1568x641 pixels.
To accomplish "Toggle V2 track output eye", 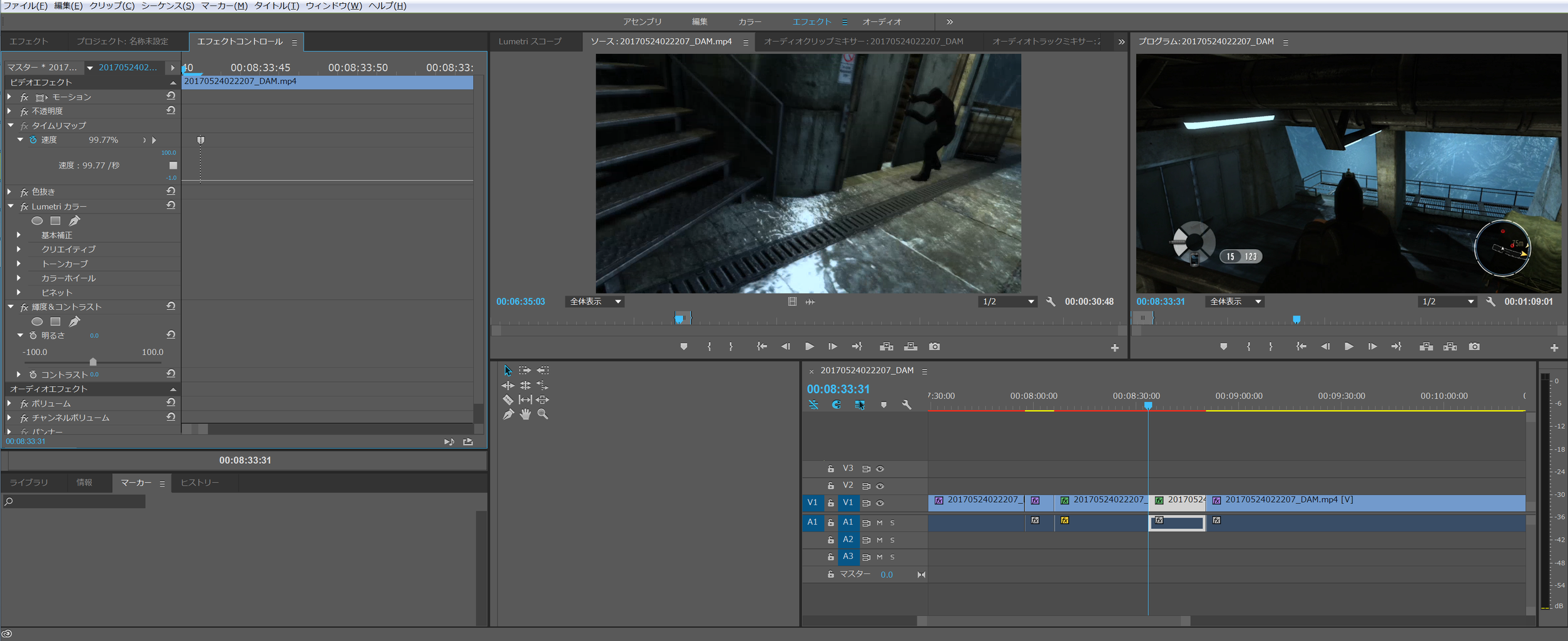I will coord(880,486).
